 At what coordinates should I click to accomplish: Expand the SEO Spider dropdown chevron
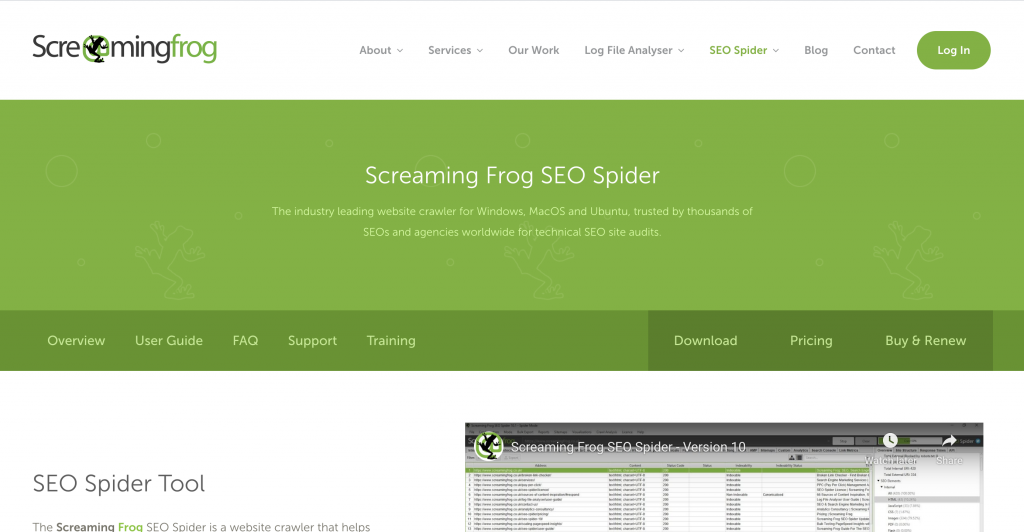776,51
